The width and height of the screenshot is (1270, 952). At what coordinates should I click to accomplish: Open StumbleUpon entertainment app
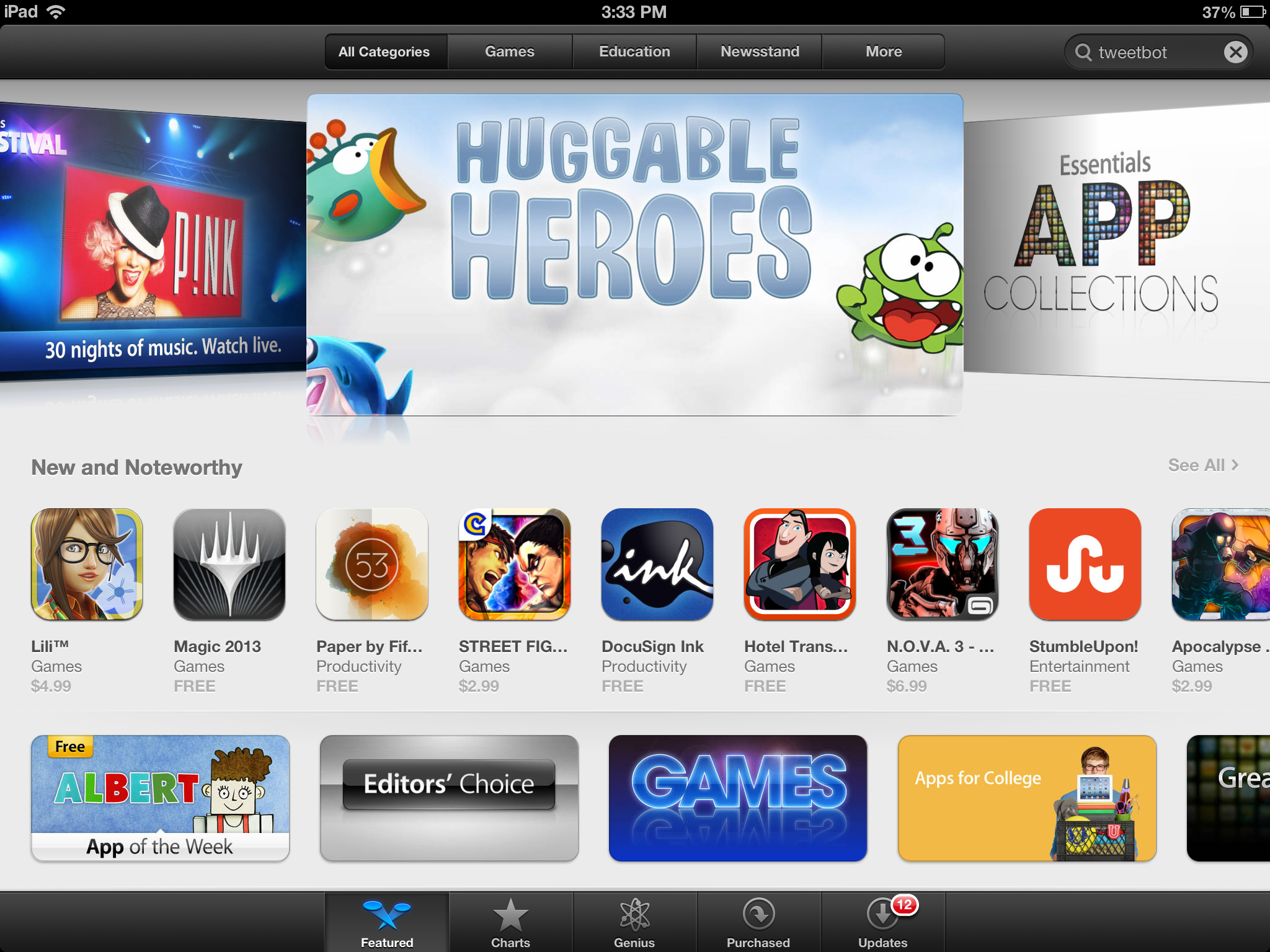click(x=1085, y=565)
